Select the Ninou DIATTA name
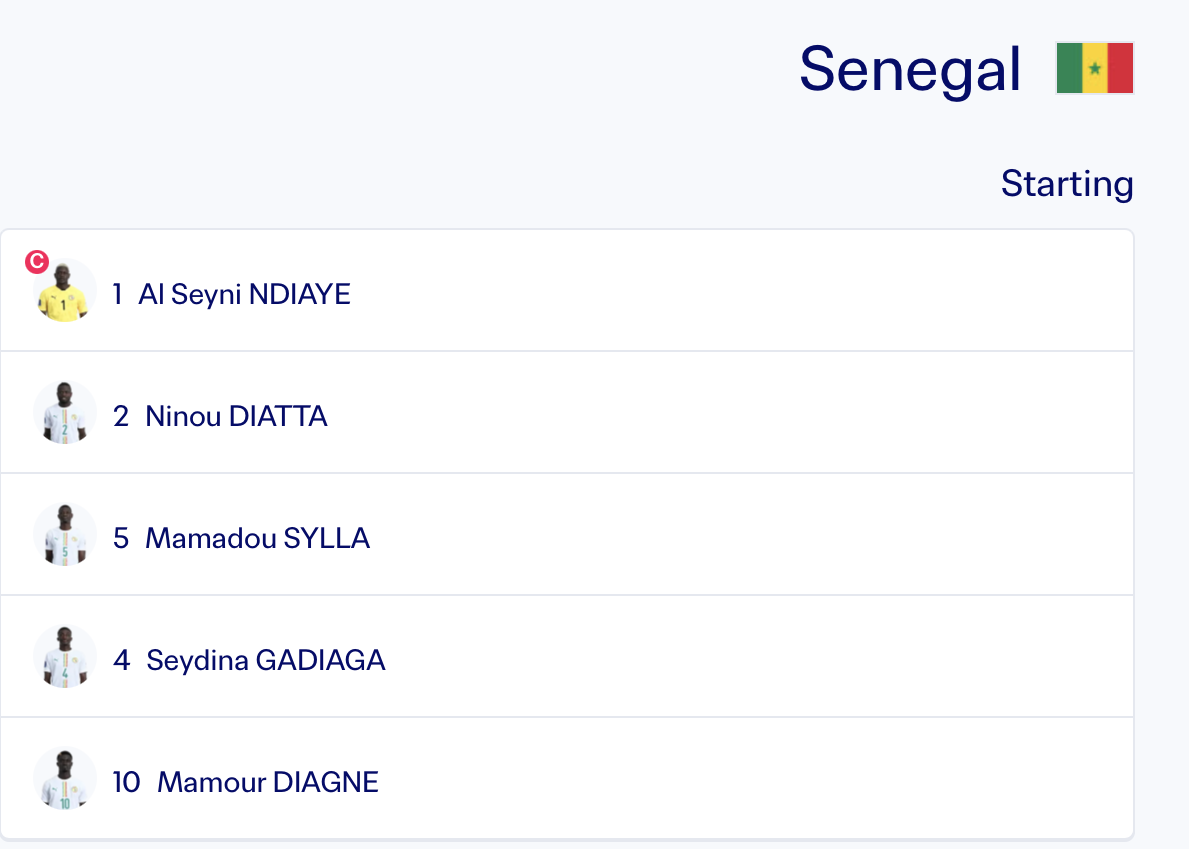 tap(236, 416)
